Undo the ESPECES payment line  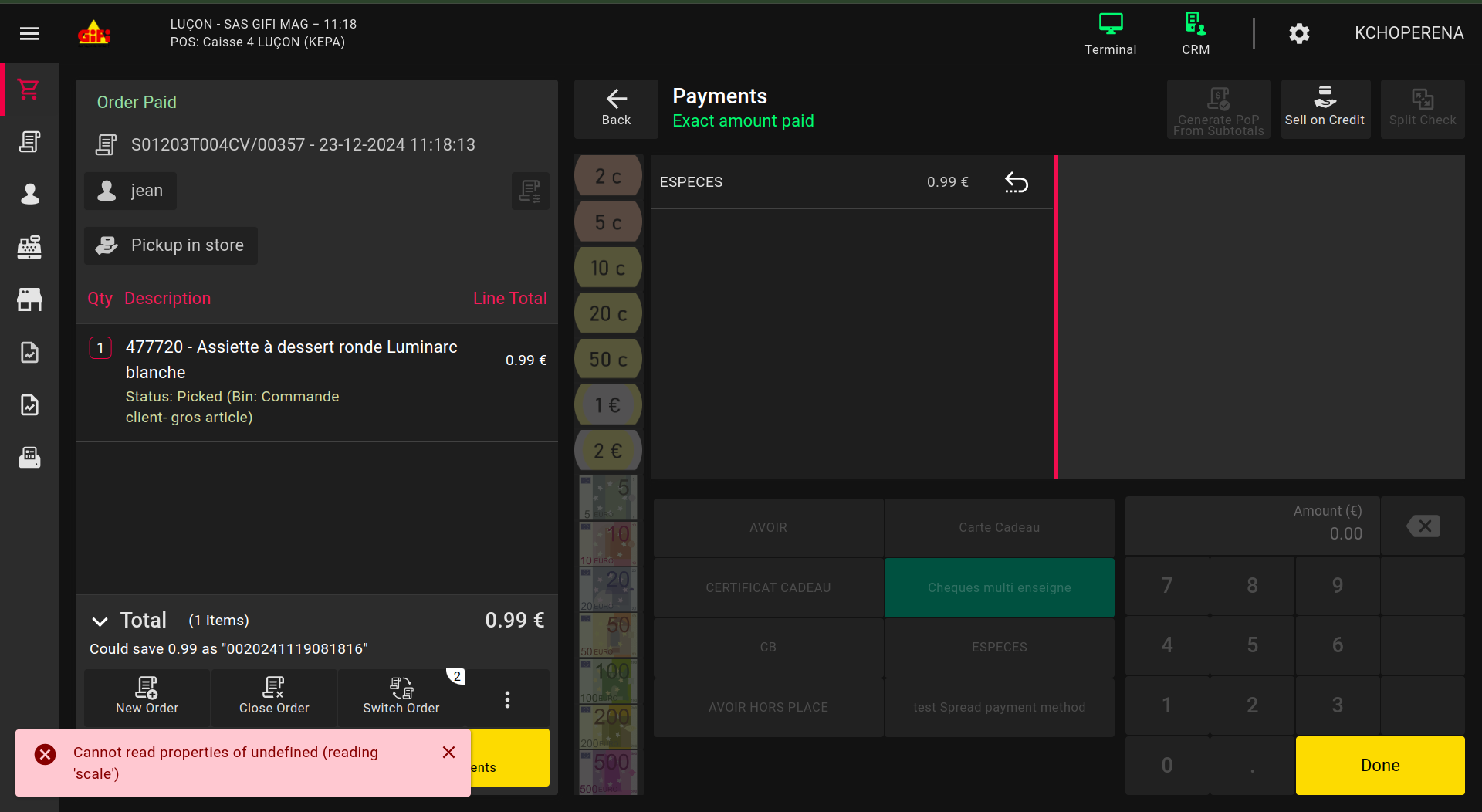click(1017, 182)
